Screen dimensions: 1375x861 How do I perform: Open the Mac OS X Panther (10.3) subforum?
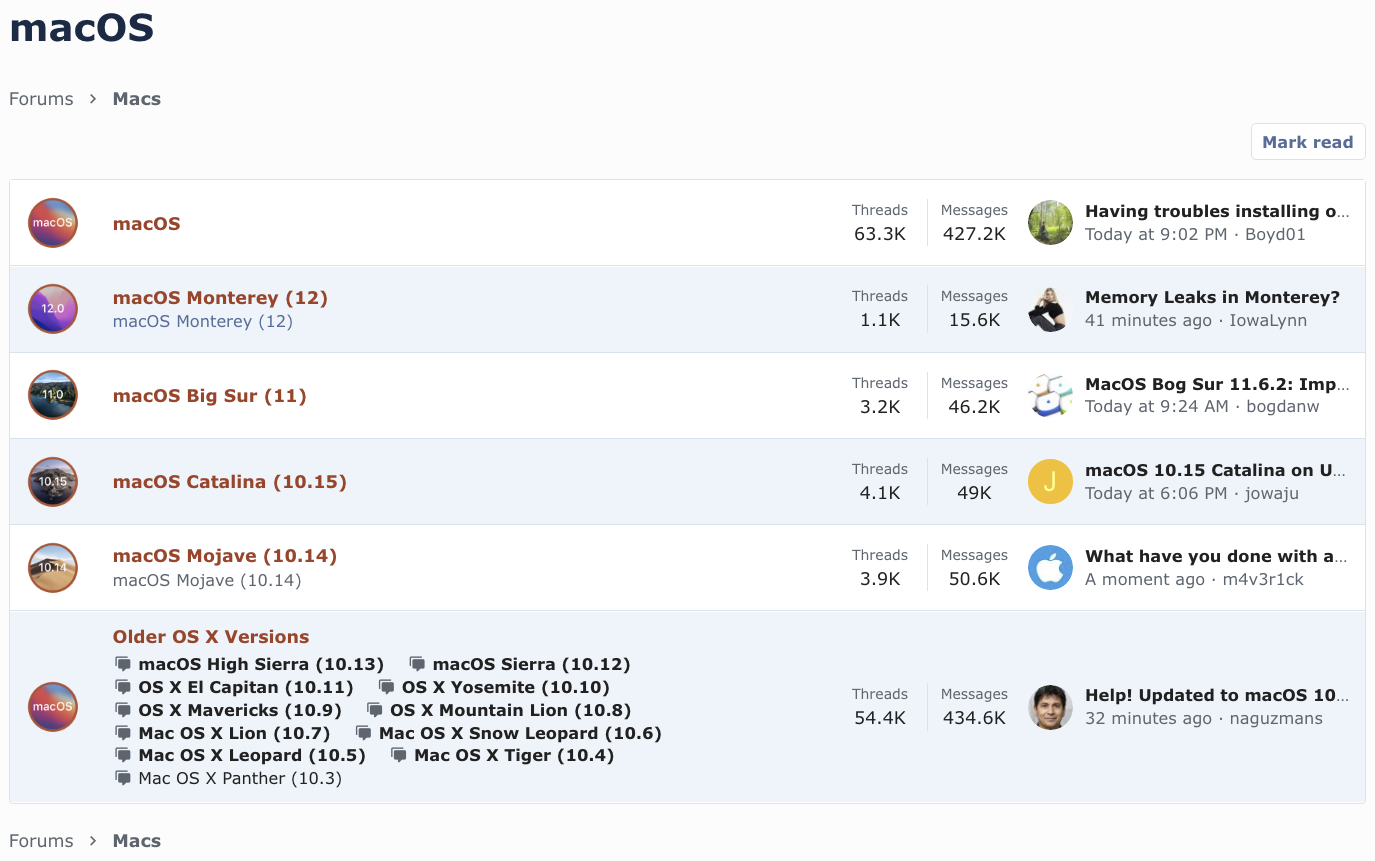pos(240,778)
